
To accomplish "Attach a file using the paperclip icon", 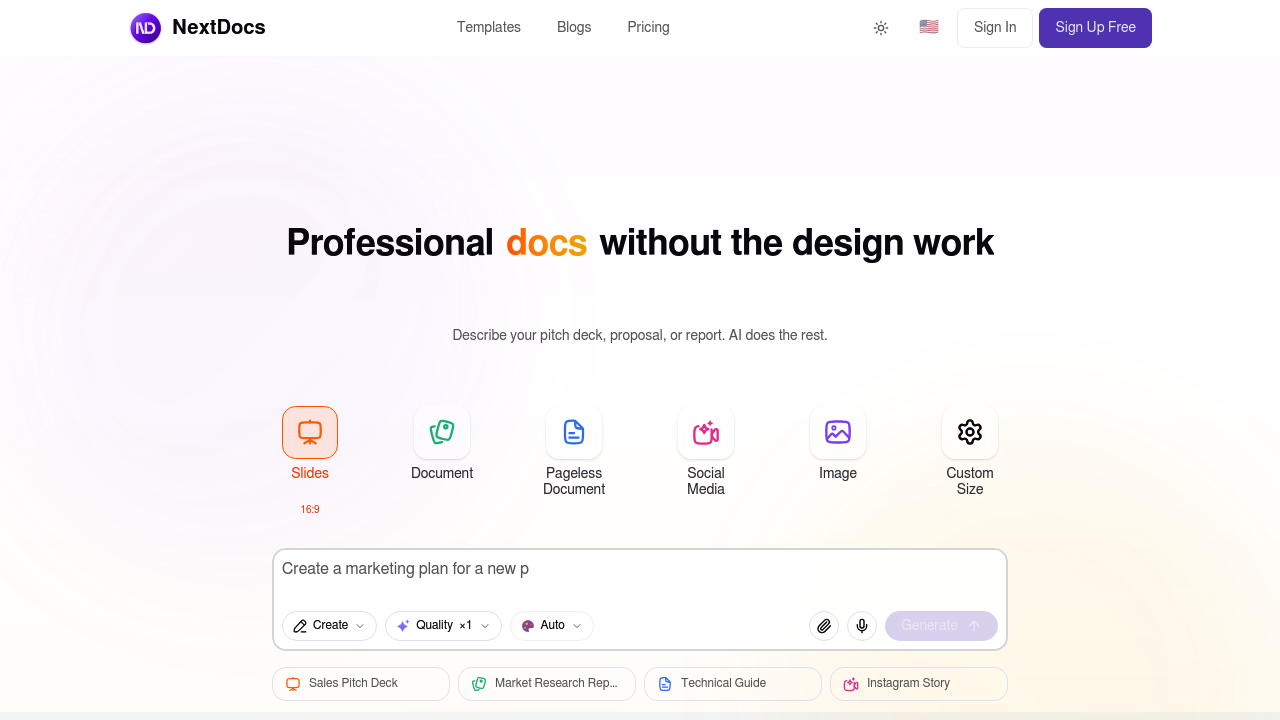I will [823, 625].
